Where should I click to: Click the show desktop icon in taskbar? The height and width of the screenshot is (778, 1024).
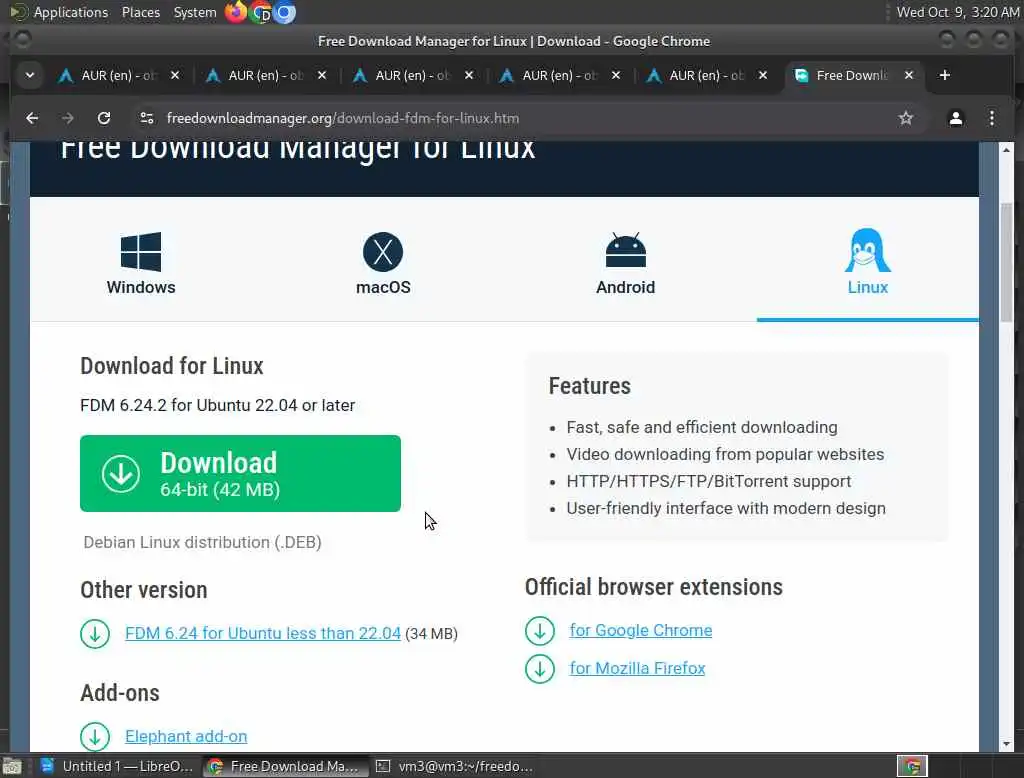click(x=12, y=766)
